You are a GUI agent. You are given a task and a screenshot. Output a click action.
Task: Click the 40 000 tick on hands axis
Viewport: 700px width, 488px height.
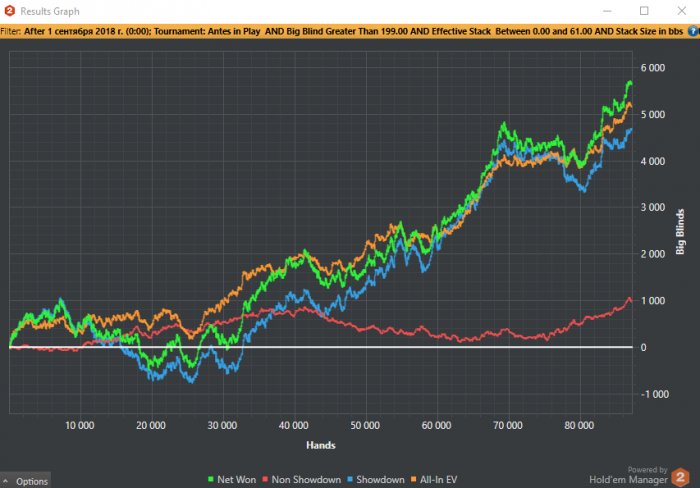click(293, 424)
